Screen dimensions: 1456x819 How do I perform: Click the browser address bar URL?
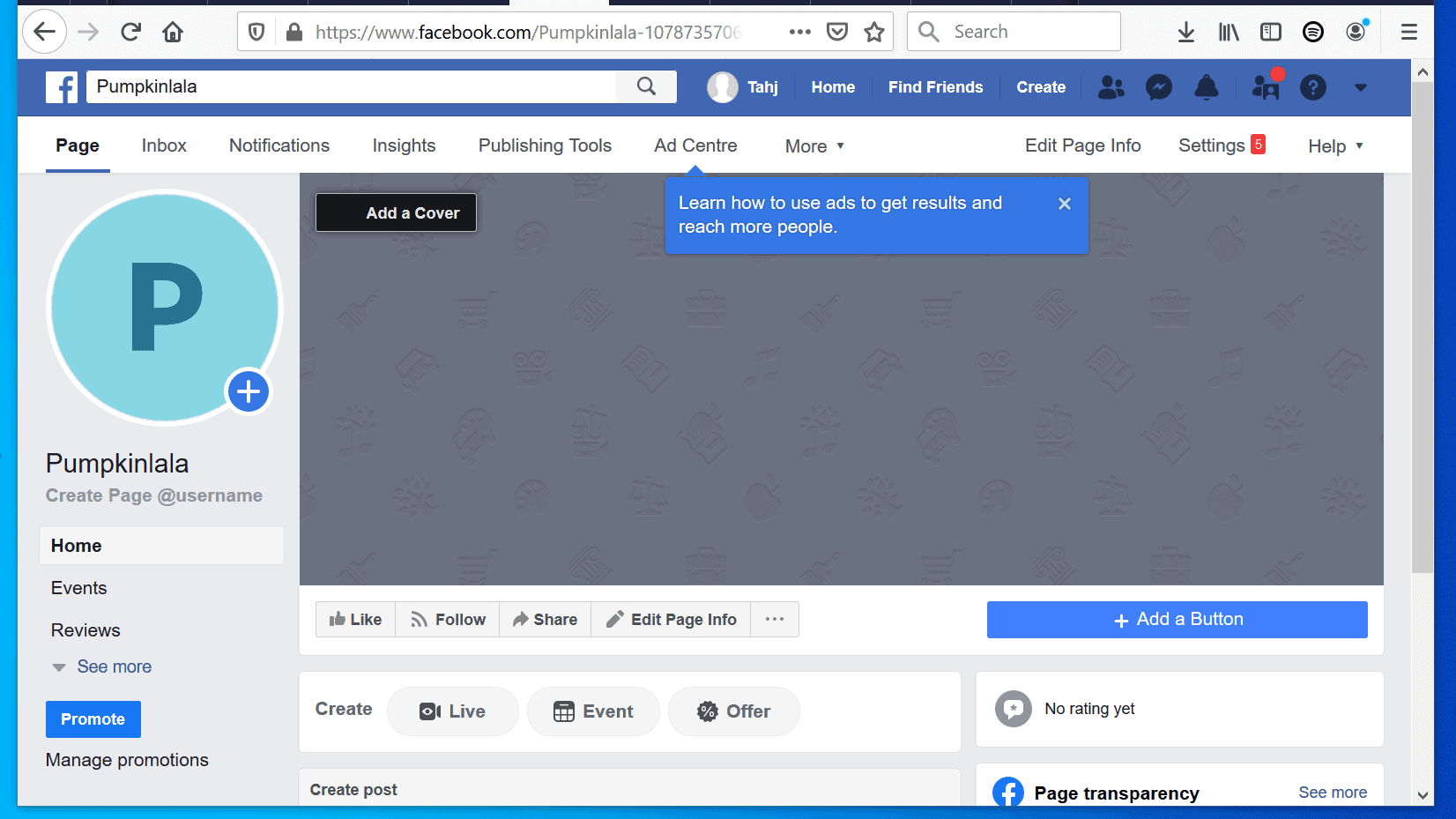pyautogui.click(x=529, y=33)
